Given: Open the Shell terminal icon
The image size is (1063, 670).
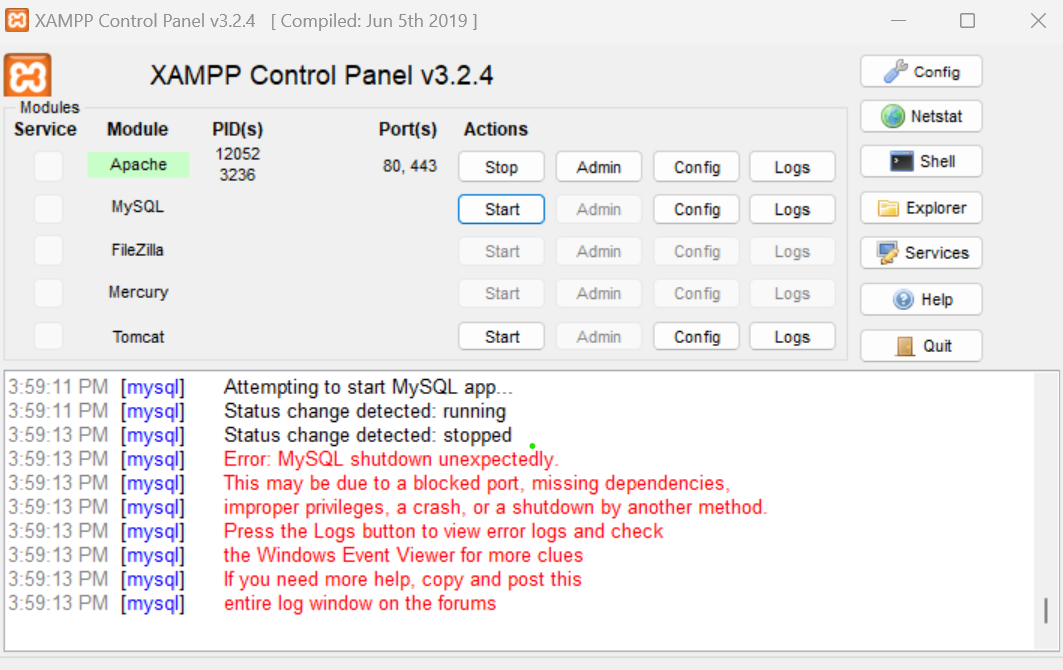Looking at the screenshot, I should pyautogui.click(x=921, y=161).
